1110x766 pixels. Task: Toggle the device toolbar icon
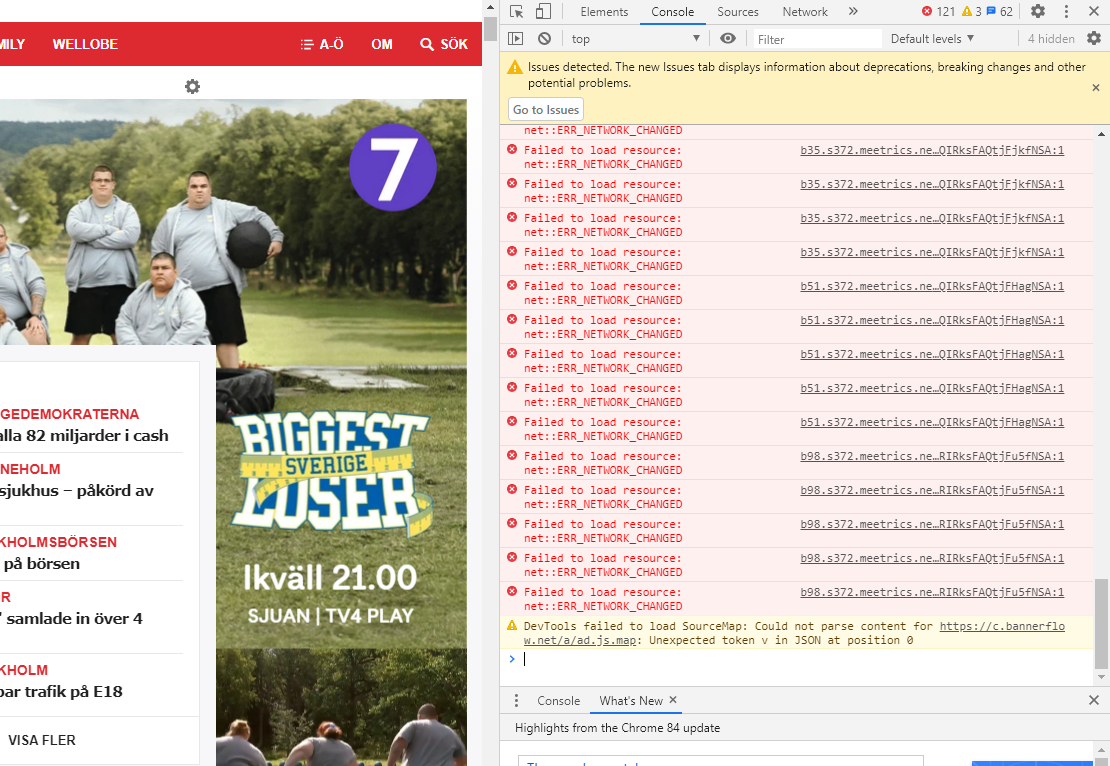(543, 12)
